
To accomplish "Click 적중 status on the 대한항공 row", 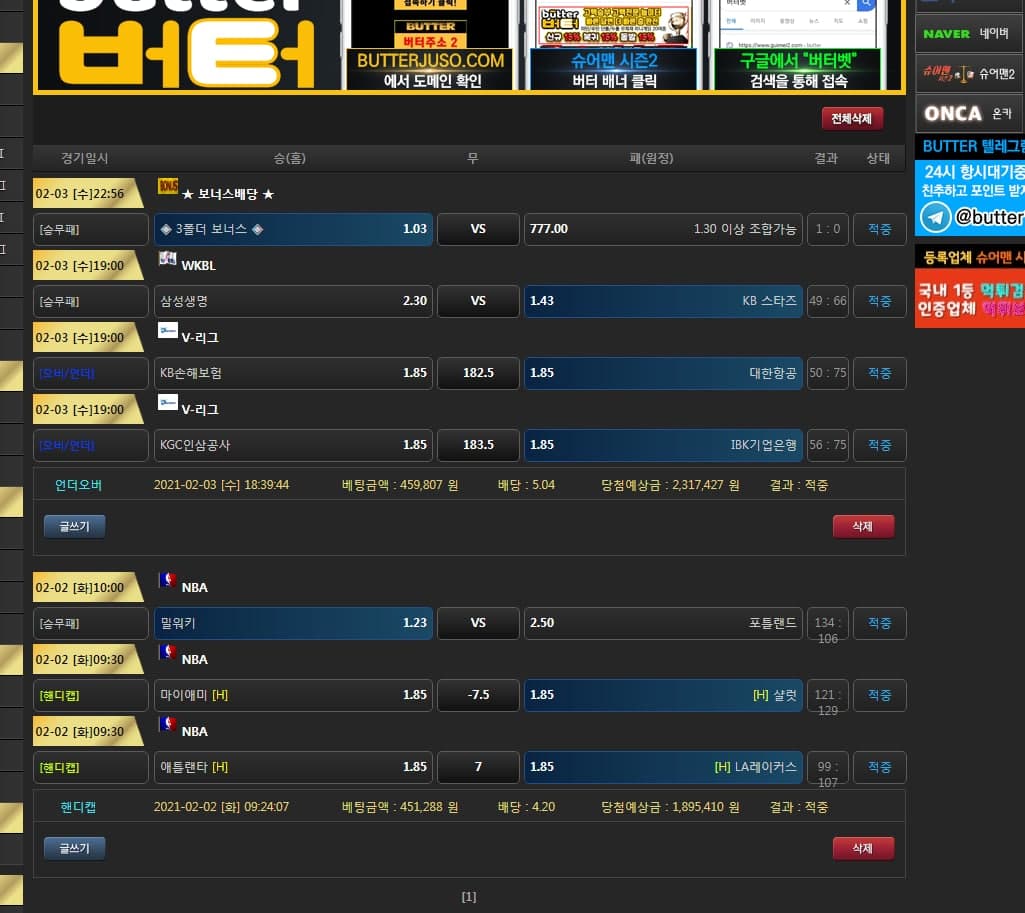I will tap(879, 373).
